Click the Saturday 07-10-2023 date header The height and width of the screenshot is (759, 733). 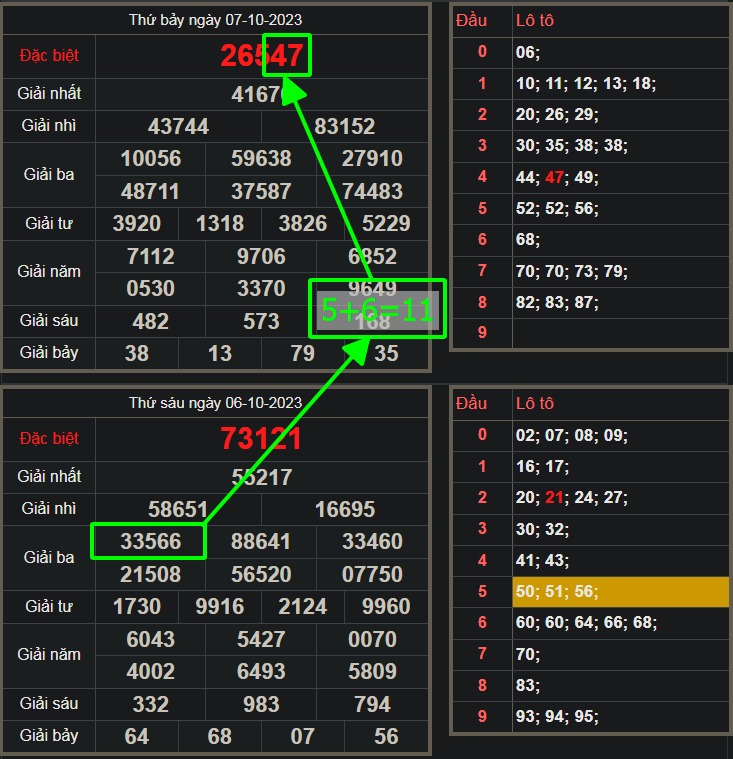pyautogui.click(x=215, y=20)
